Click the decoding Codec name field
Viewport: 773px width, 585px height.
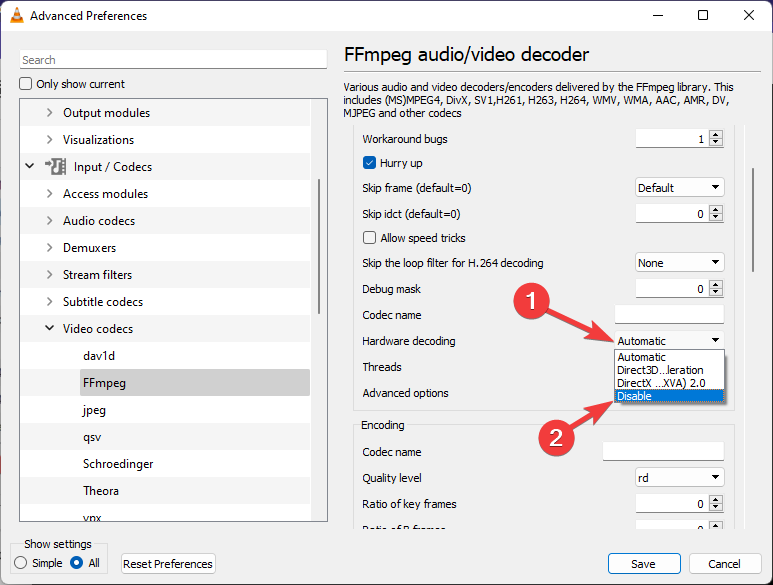click(x=669, y=314)
